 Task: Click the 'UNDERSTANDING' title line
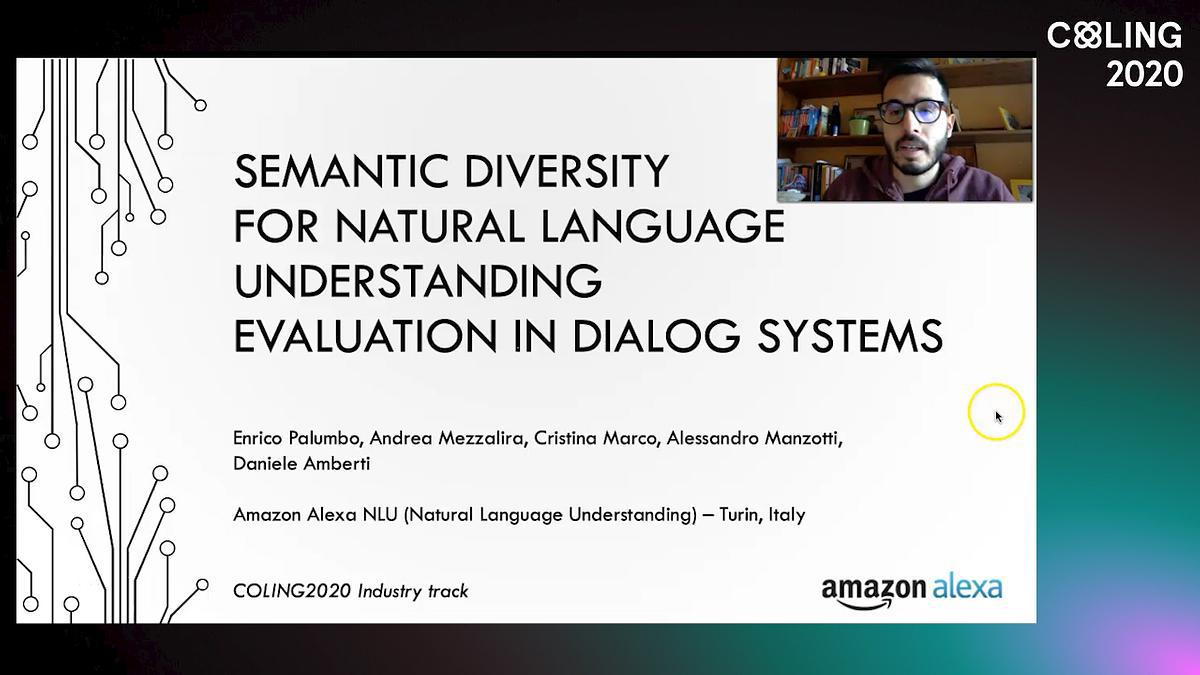coord(417,282)
